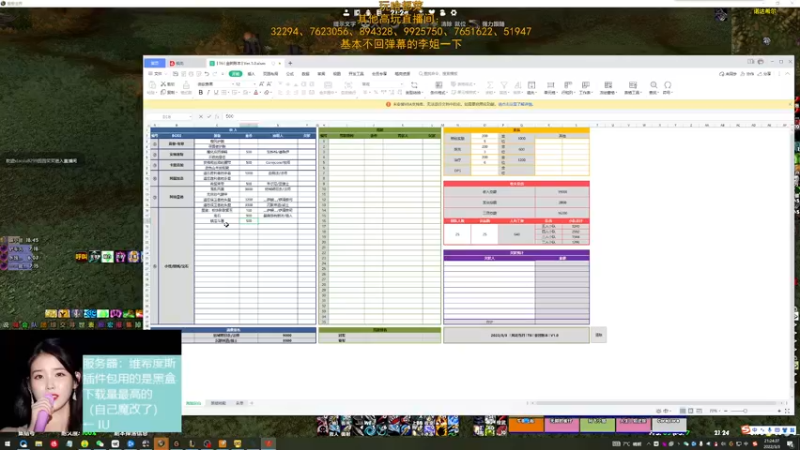The image size is (800, 450).
Task: Click the Save icon in quick access bar
Action: click(176, 74)
